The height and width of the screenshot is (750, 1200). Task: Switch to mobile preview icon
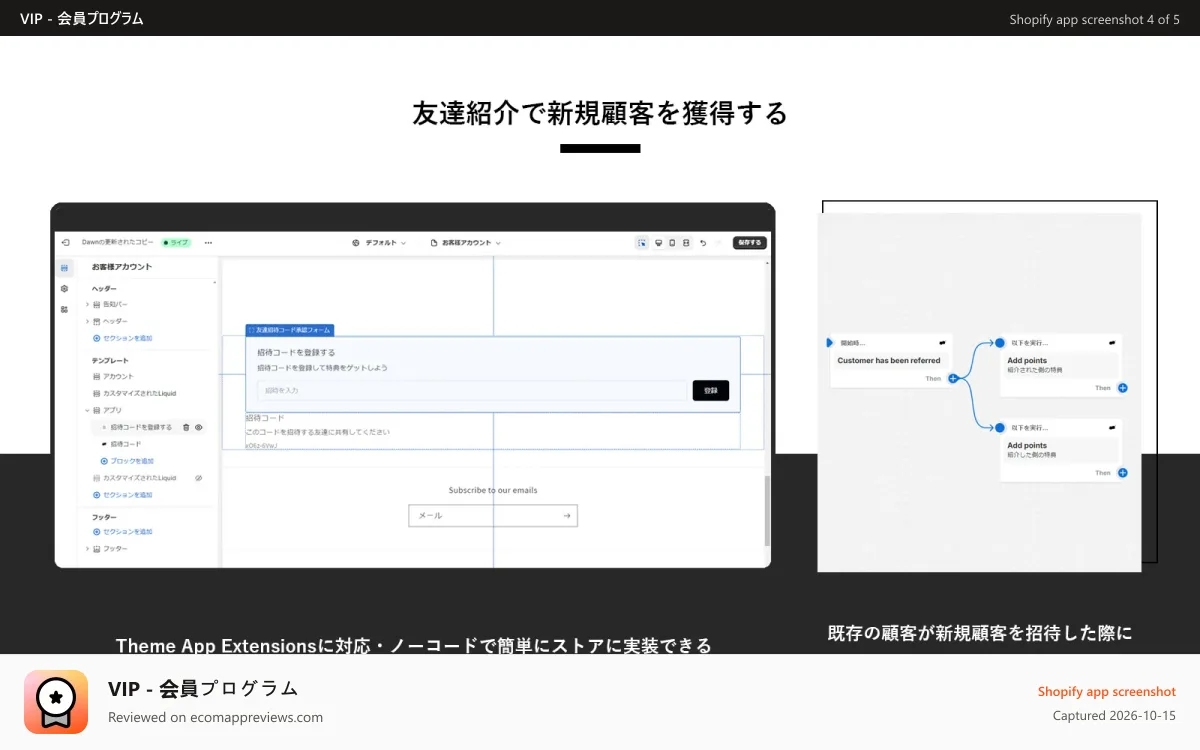(672, 243)
